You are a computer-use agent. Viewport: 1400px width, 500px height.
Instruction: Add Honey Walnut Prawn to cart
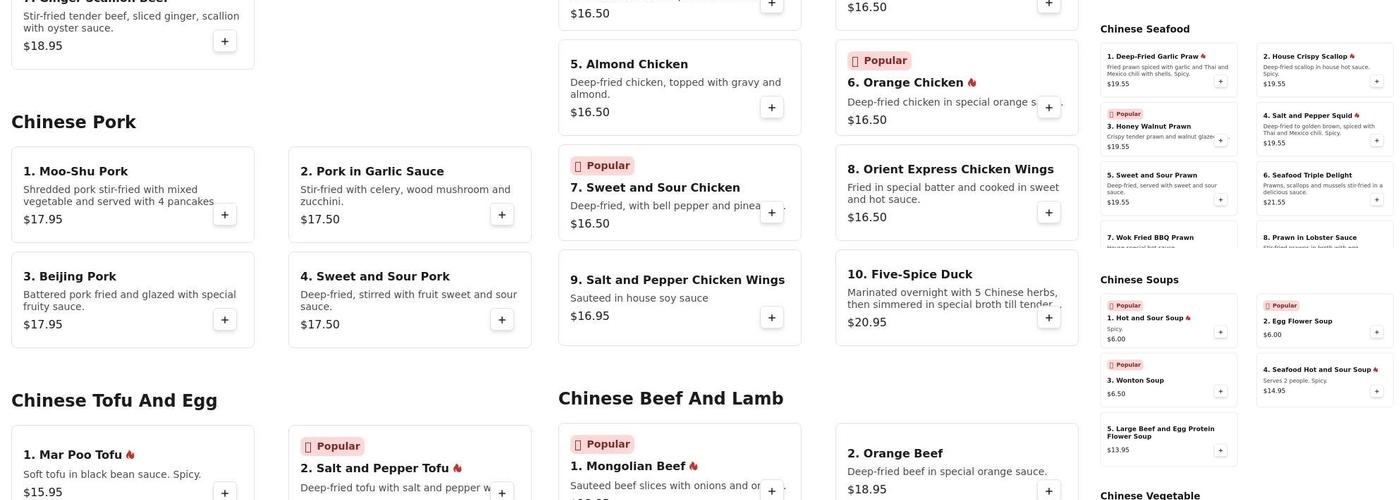point(1220,141)
